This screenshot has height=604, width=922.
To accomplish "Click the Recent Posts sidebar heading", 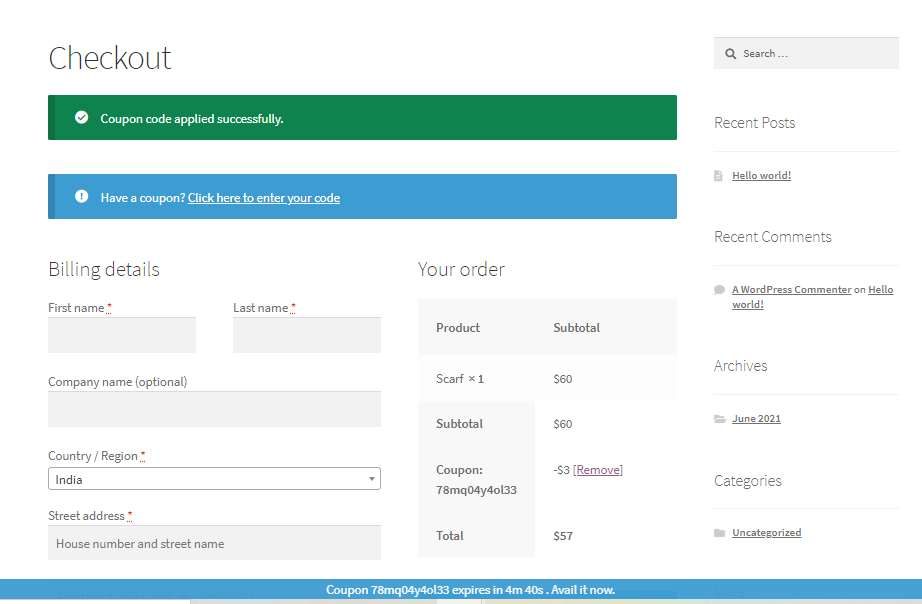I will point(754,122).
